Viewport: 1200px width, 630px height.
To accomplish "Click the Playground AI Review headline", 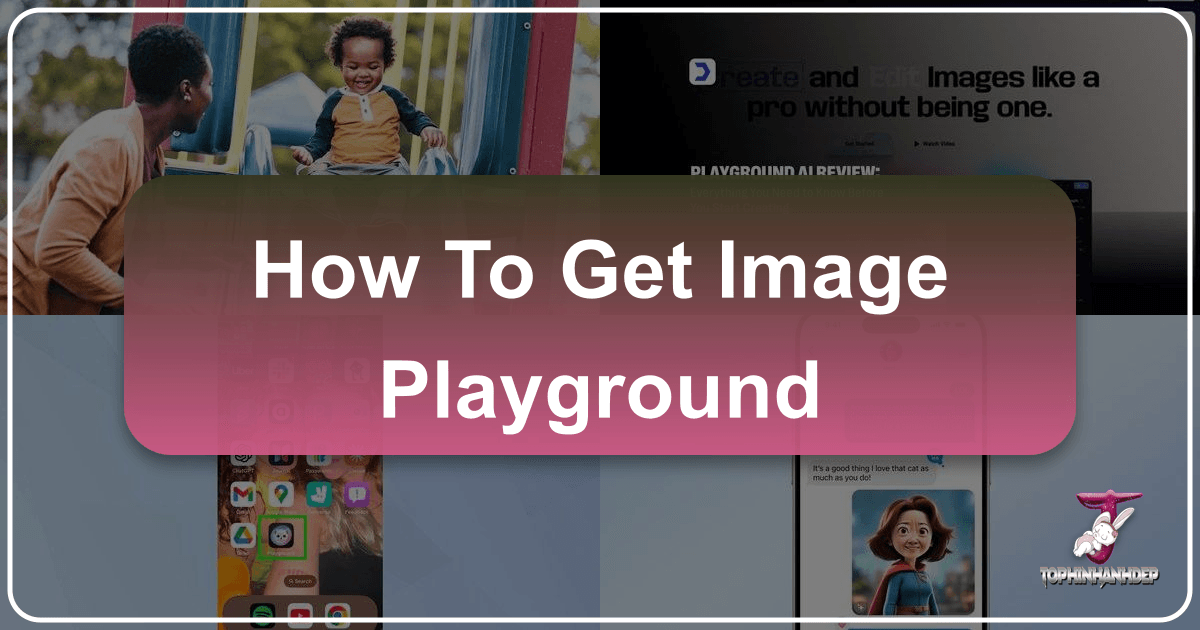I will (785, 171).
